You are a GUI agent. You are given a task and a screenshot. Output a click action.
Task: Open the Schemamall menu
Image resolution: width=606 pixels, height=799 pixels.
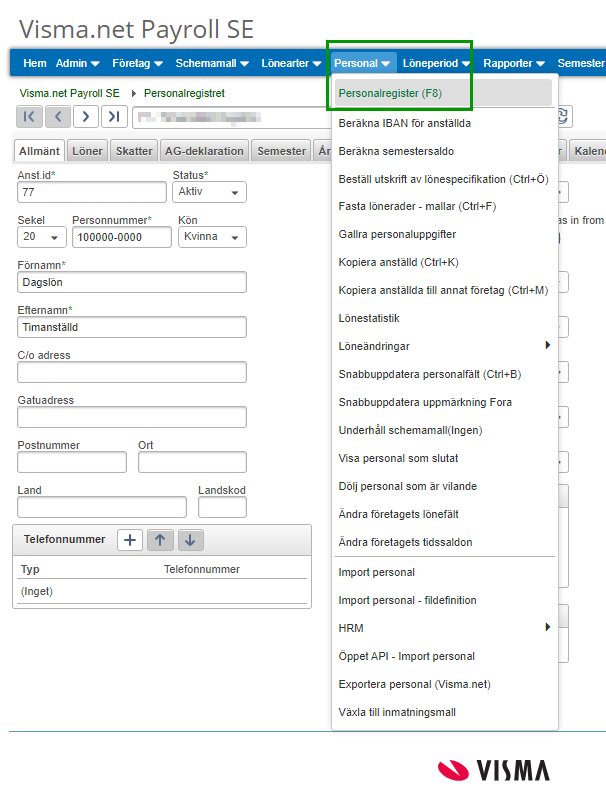tap(212, 63)
